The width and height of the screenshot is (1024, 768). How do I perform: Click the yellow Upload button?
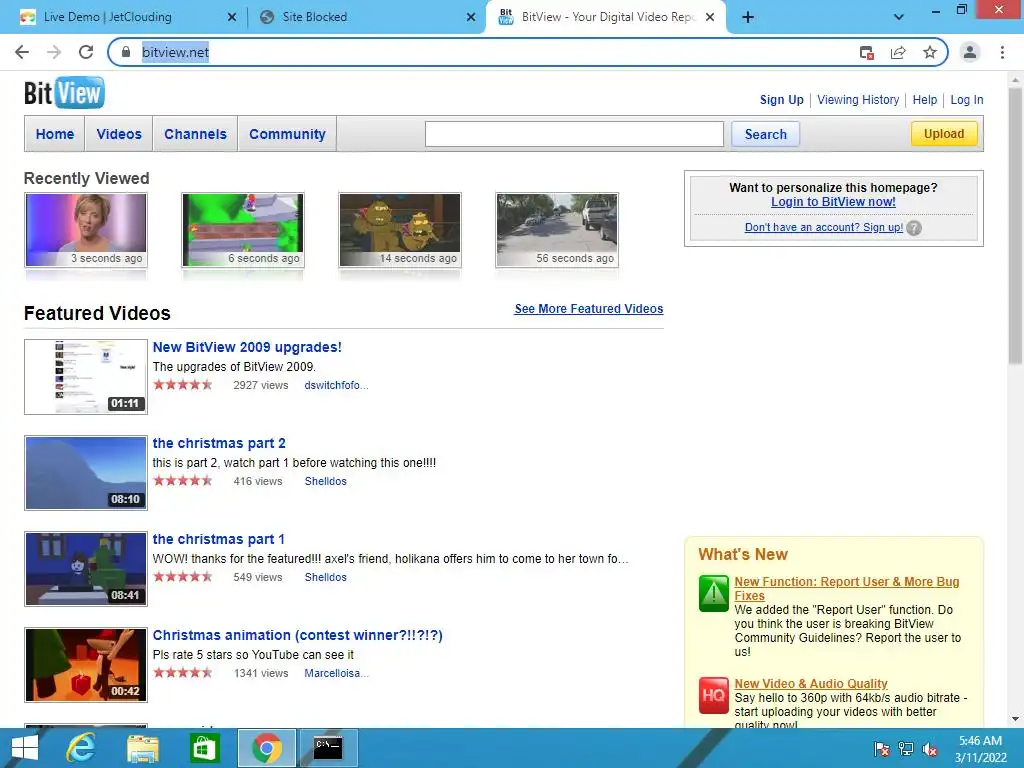coord(944,133)
